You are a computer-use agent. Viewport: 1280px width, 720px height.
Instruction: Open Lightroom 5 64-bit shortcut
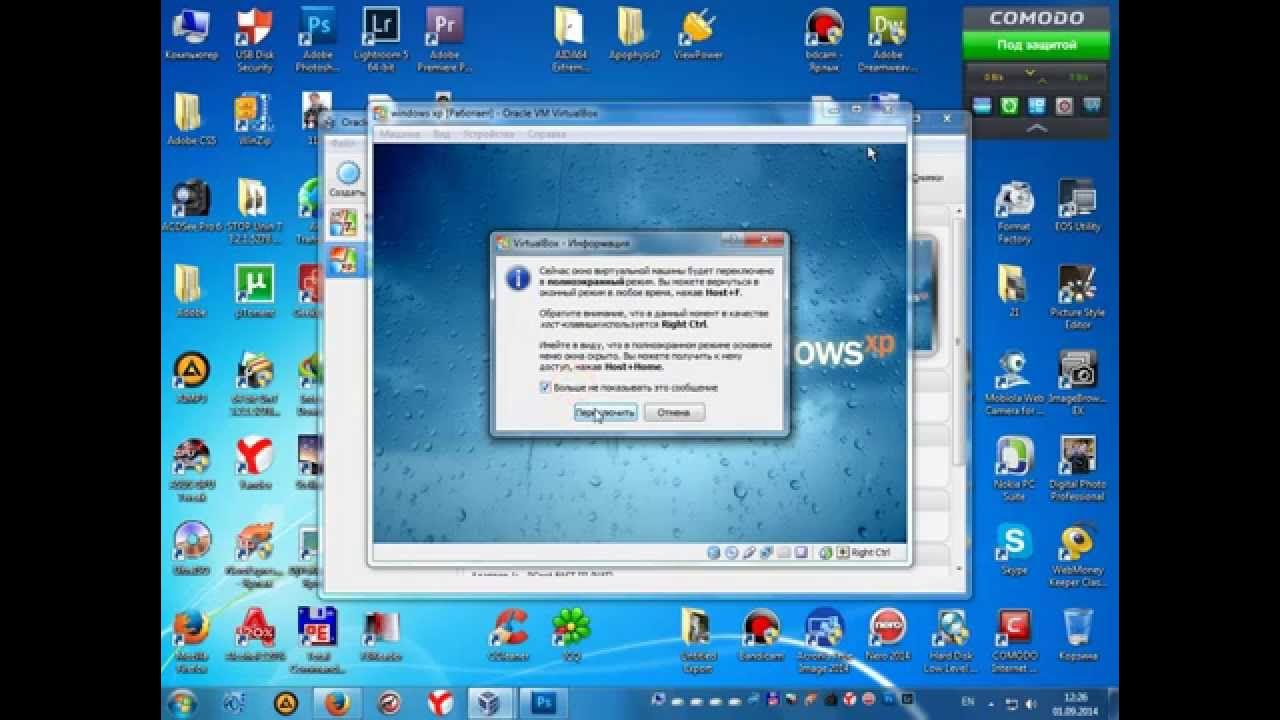click(381, 40)
